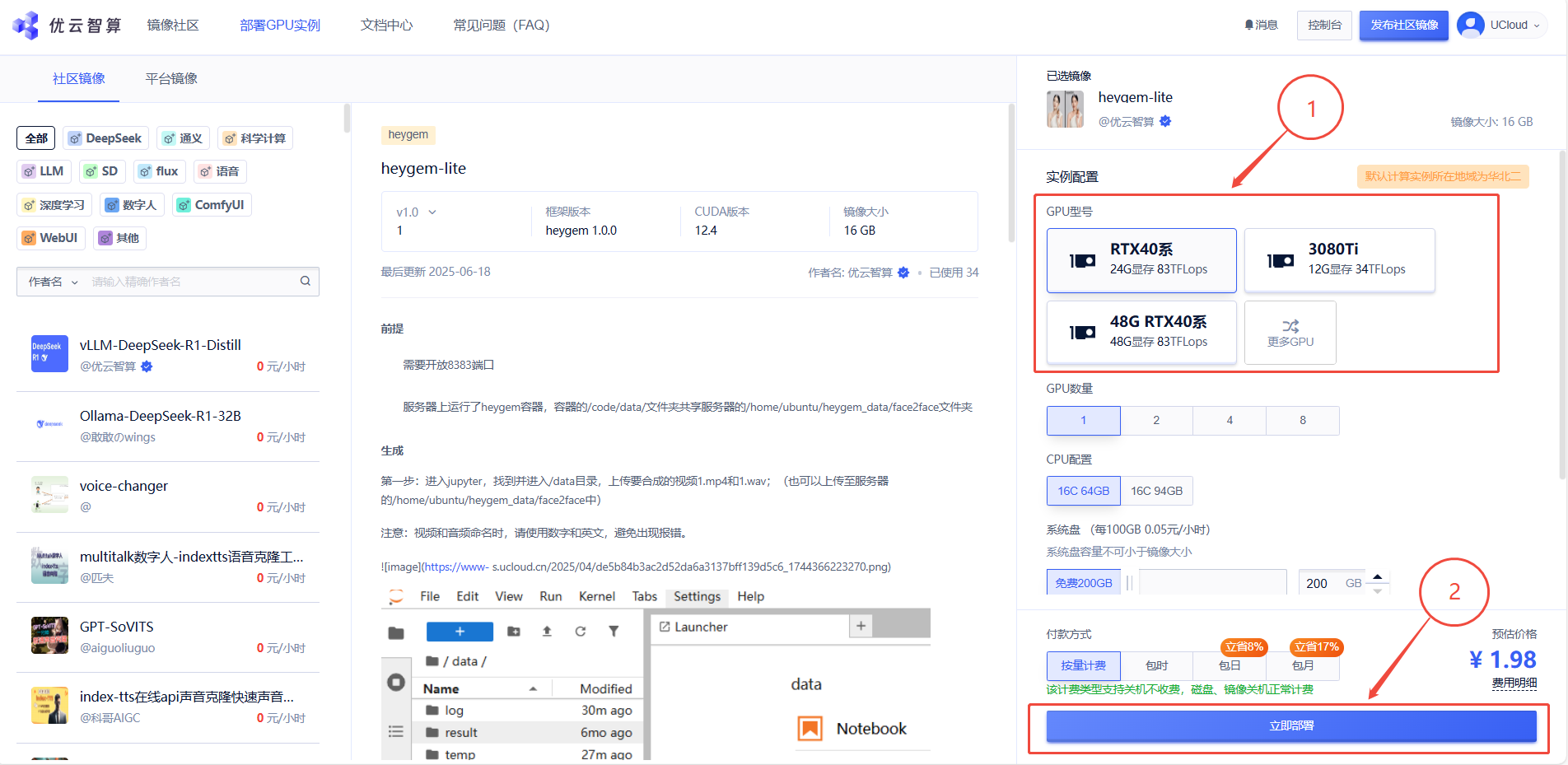Filter by the DeepSeek tag
The height and width of the screenshot is (765, 1568).
106,138
